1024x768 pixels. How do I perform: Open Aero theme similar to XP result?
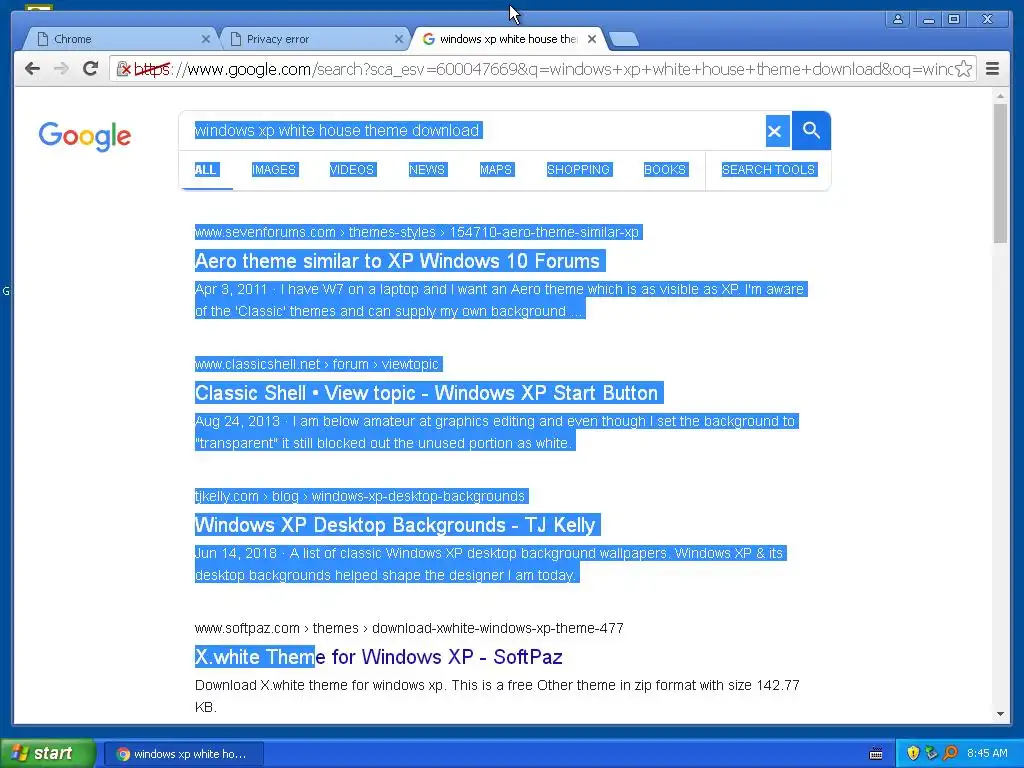tap(400, 261)
